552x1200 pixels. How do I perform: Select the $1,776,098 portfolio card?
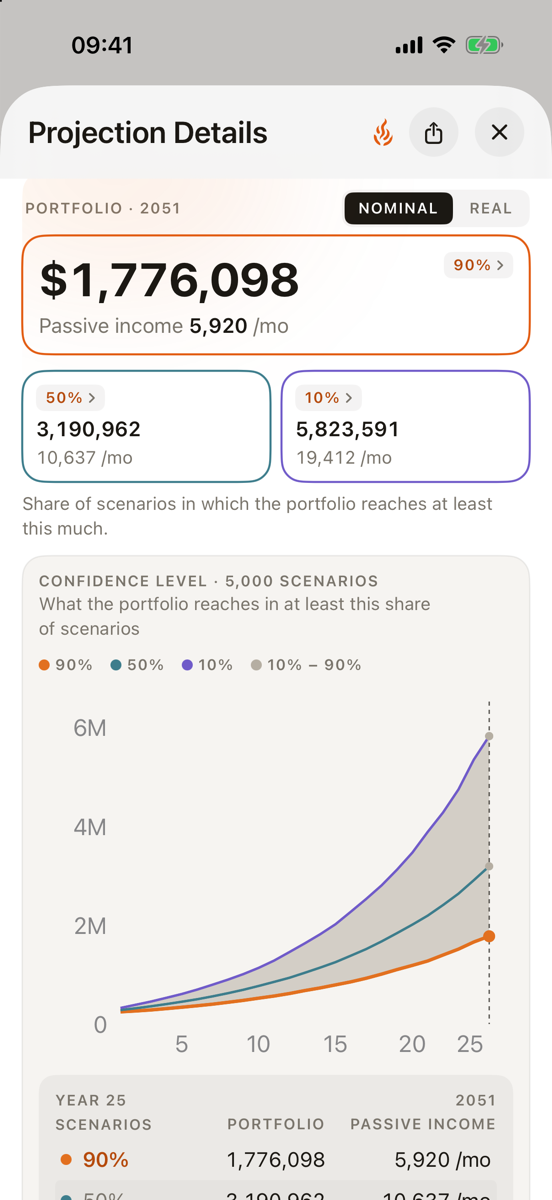275,294
